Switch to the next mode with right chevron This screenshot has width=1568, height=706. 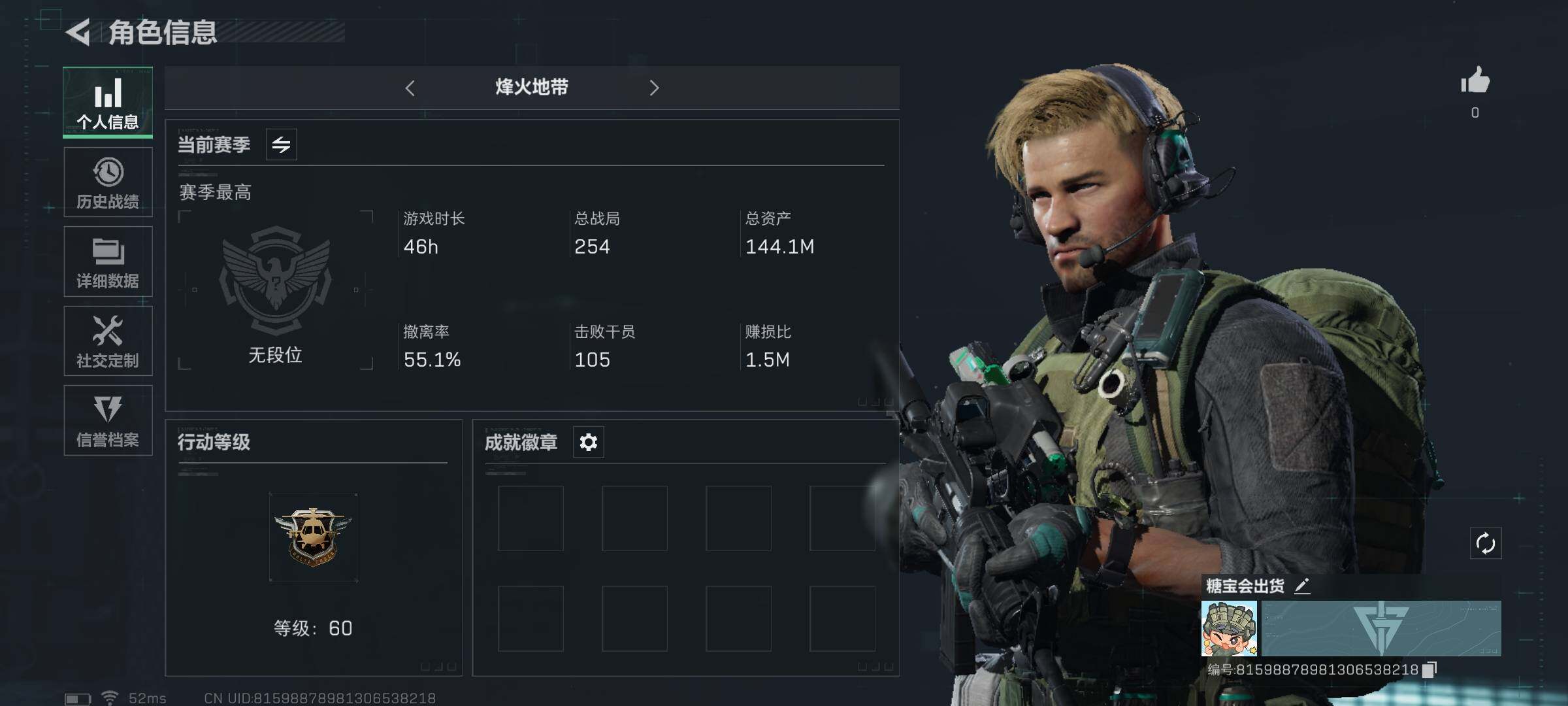point(654,88)
